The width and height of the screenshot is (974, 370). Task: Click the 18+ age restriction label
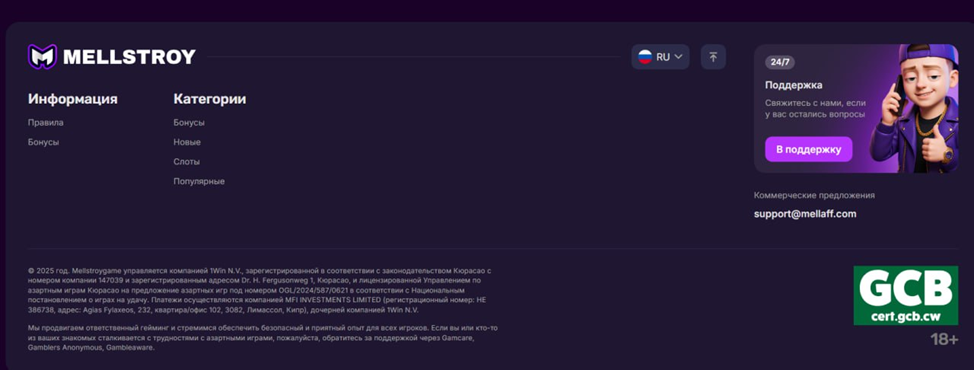pyautogui.click(x=944, y=340)
